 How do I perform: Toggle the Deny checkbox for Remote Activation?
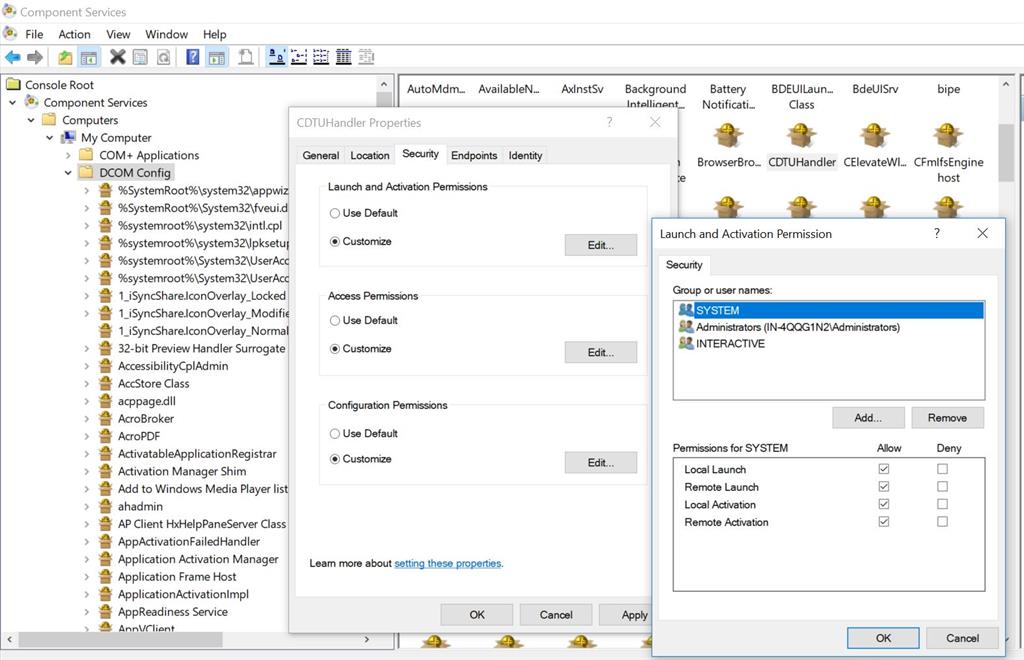(942, 522)
